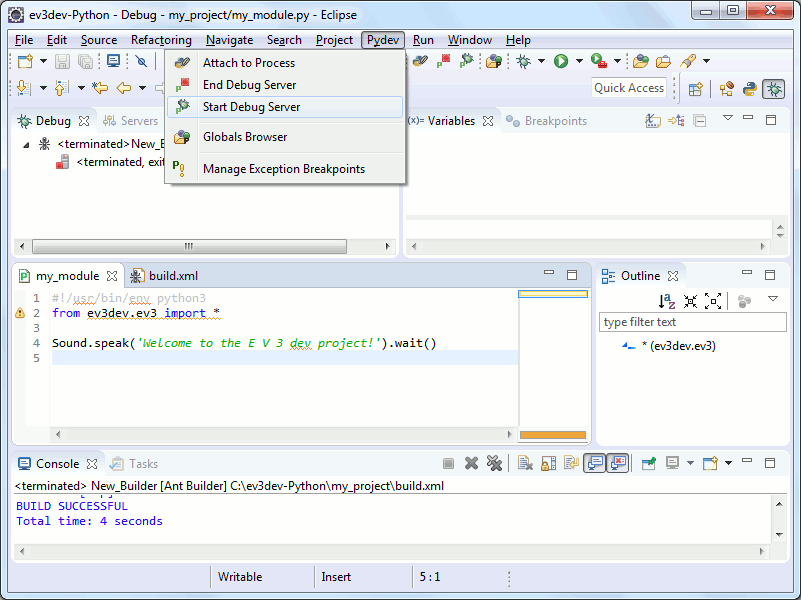The image size is (801, 600).
Task: Toggle Sort alphabetically in Outline view
Action: click(x=667, y=301)
